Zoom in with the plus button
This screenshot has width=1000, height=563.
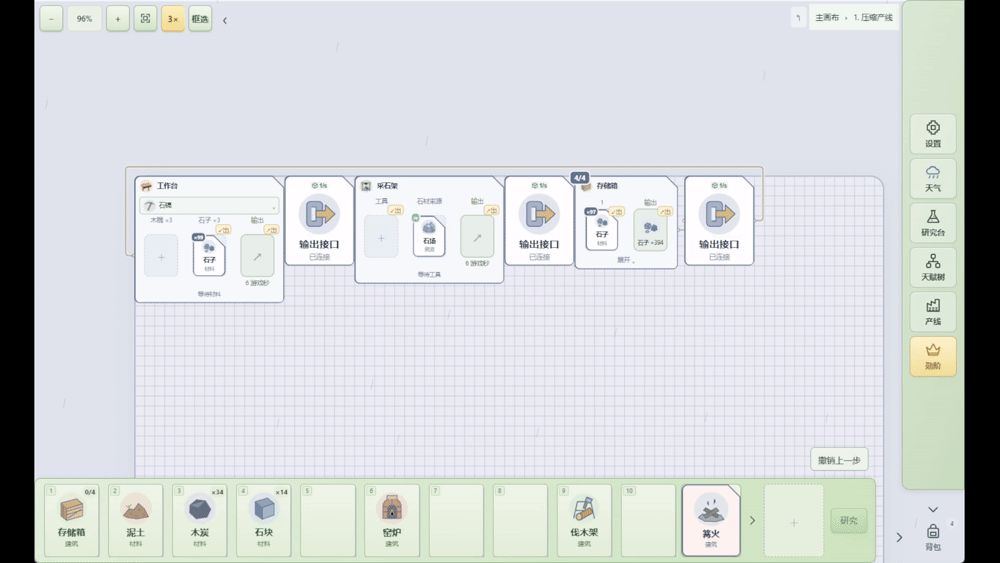point(117,18)
